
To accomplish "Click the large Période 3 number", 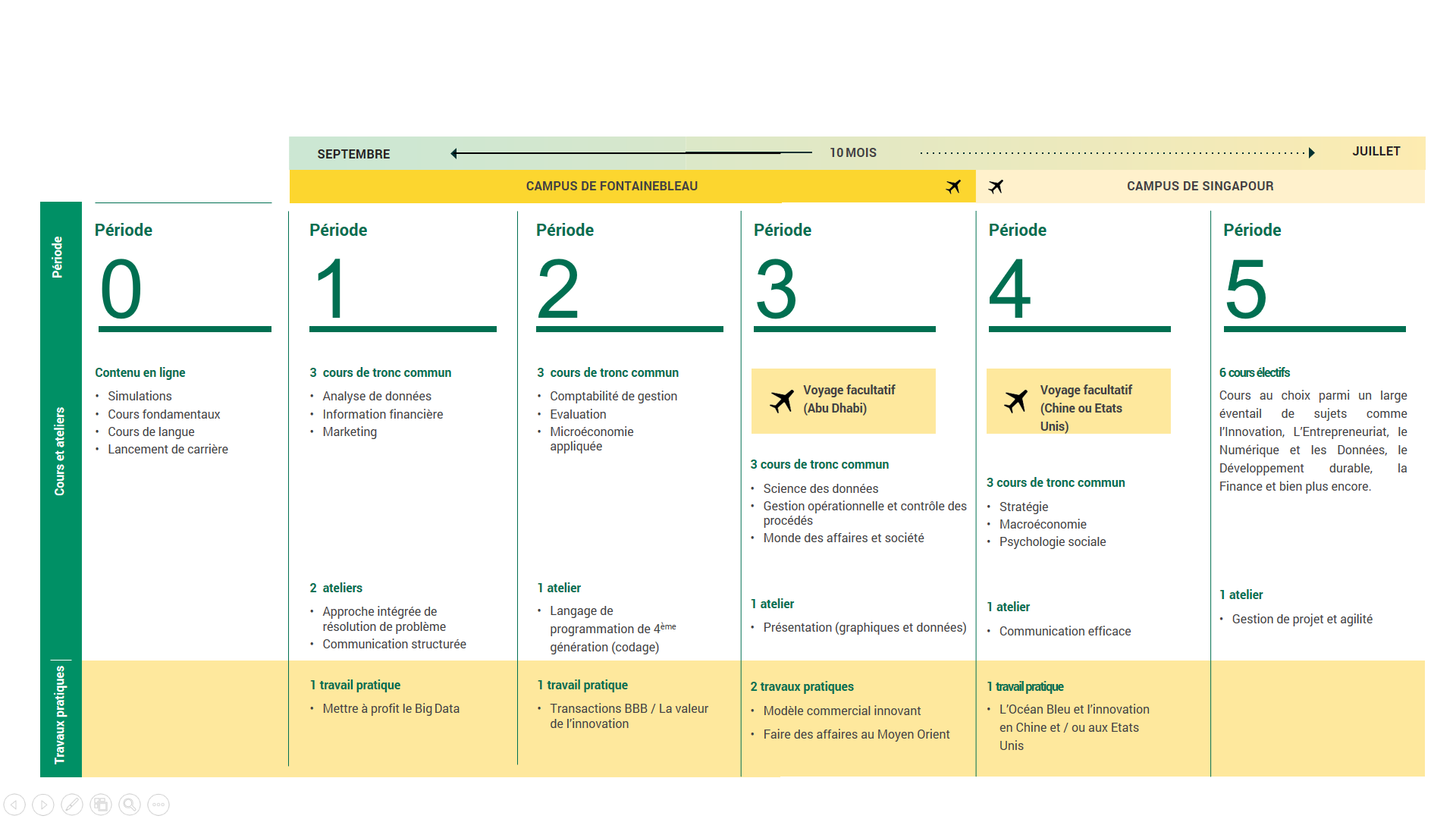I will [776, 289].
